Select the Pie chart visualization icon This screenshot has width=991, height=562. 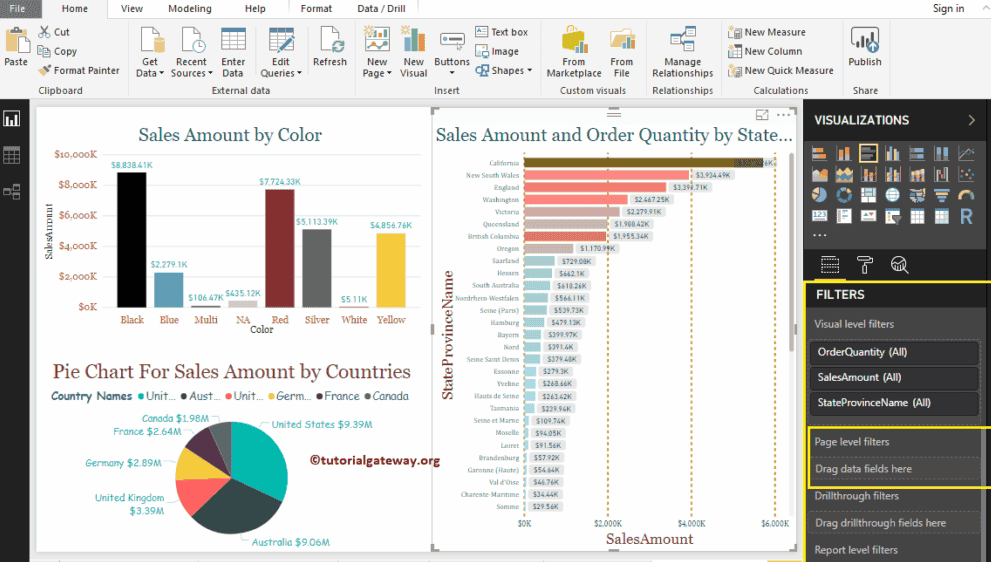point(819,195)
